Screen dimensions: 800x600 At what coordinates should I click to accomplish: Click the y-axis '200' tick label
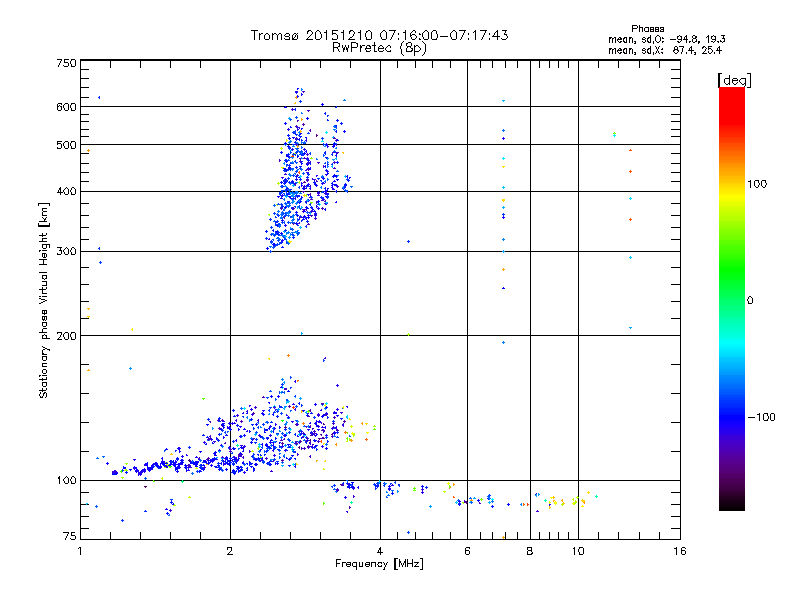67,336
